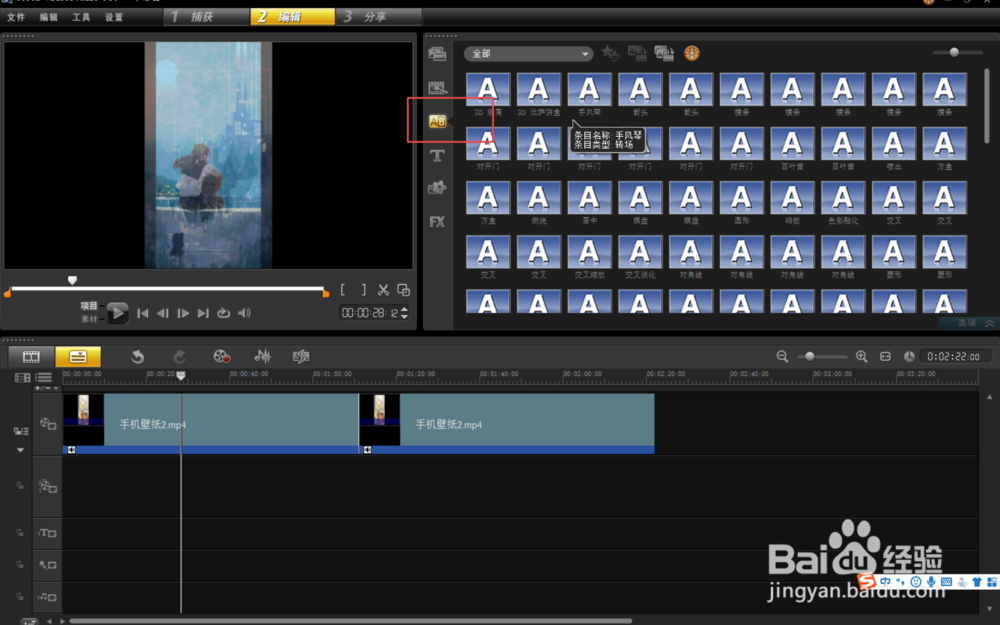Click the chapter/cue list icon
Image resolution: width=1000 pixels, height=625 pixels.
[44, 378]
